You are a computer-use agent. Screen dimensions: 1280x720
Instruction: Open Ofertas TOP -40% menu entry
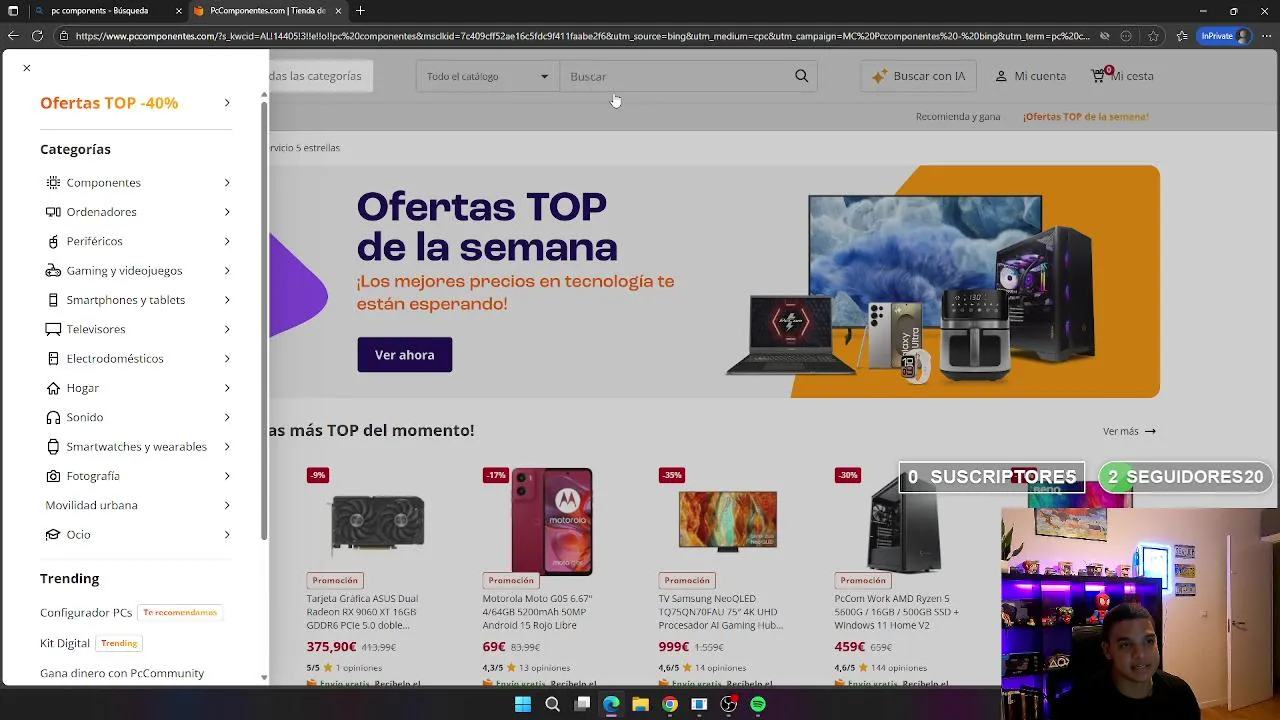point(135,103)
